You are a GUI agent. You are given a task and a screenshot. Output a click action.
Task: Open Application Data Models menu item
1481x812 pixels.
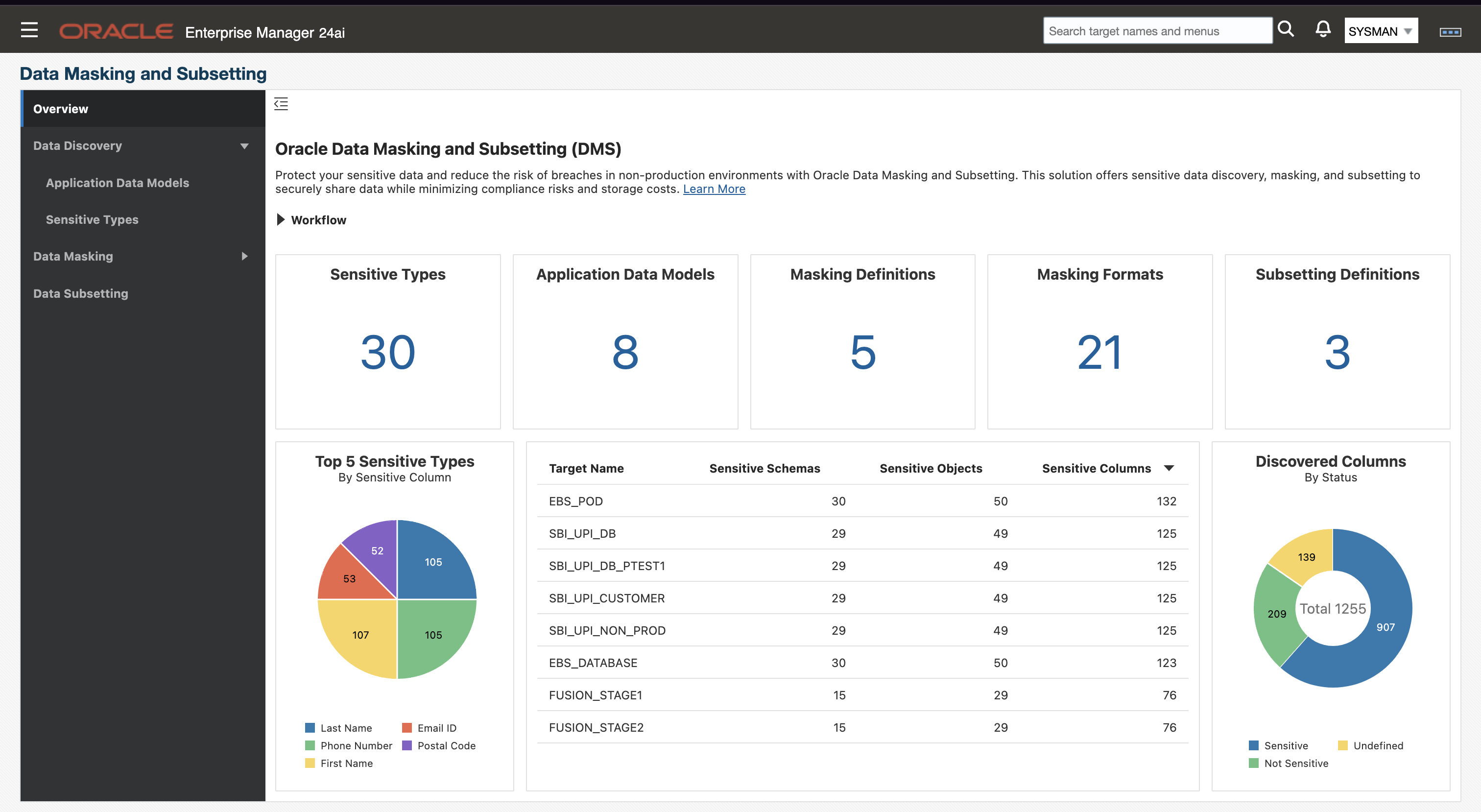pyautogui.click(x=117, y=183)
